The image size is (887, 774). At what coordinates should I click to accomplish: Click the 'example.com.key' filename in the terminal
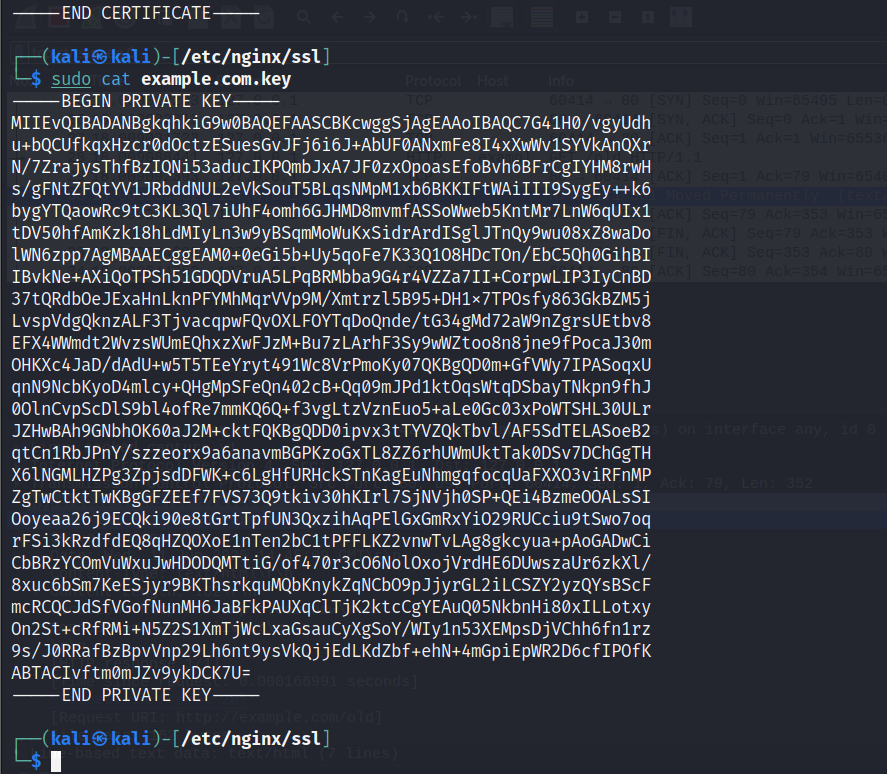pos(216,79)
